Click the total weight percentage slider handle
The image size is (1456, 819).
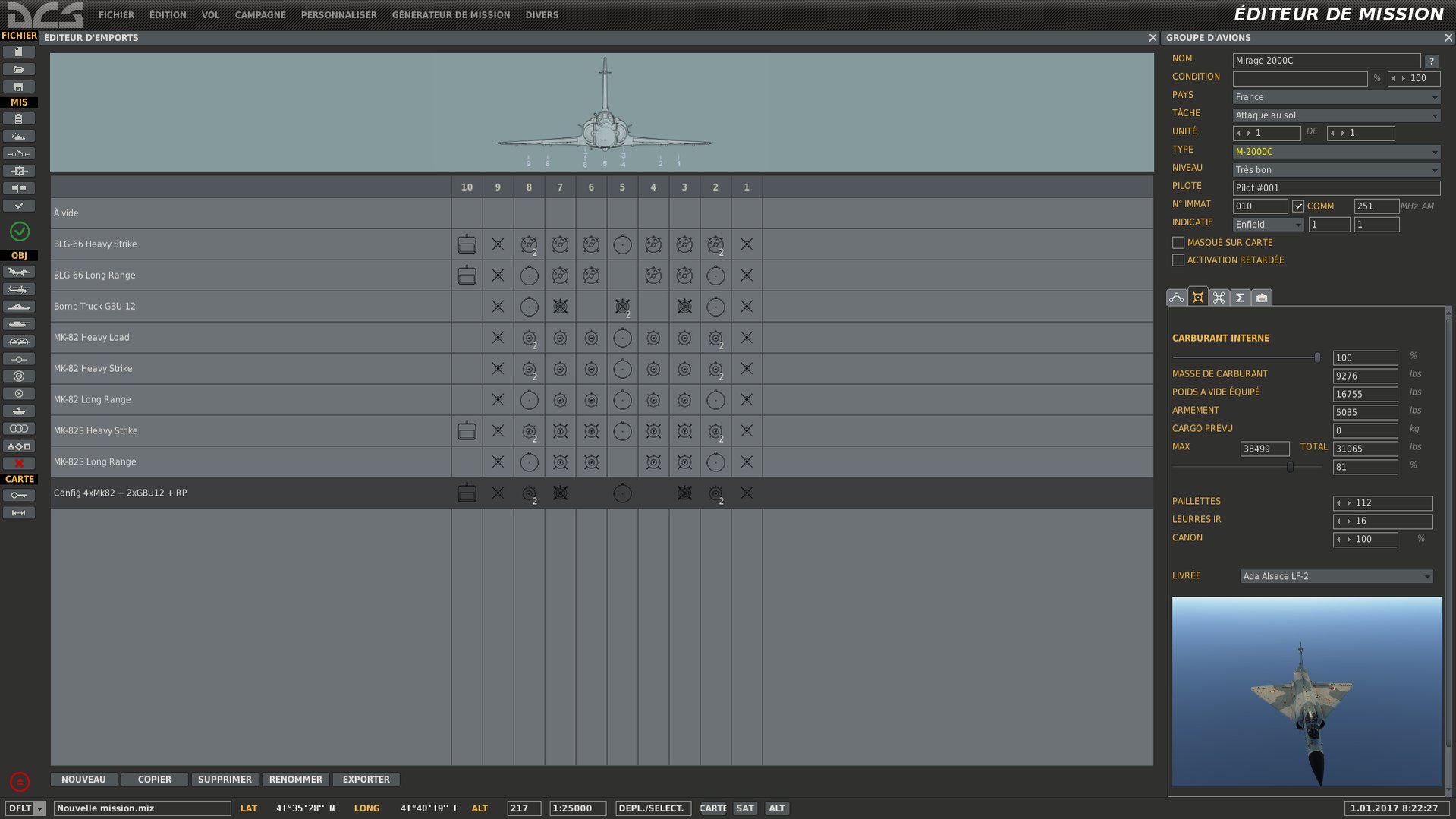pyautogui.click(x=1290, y=467)
